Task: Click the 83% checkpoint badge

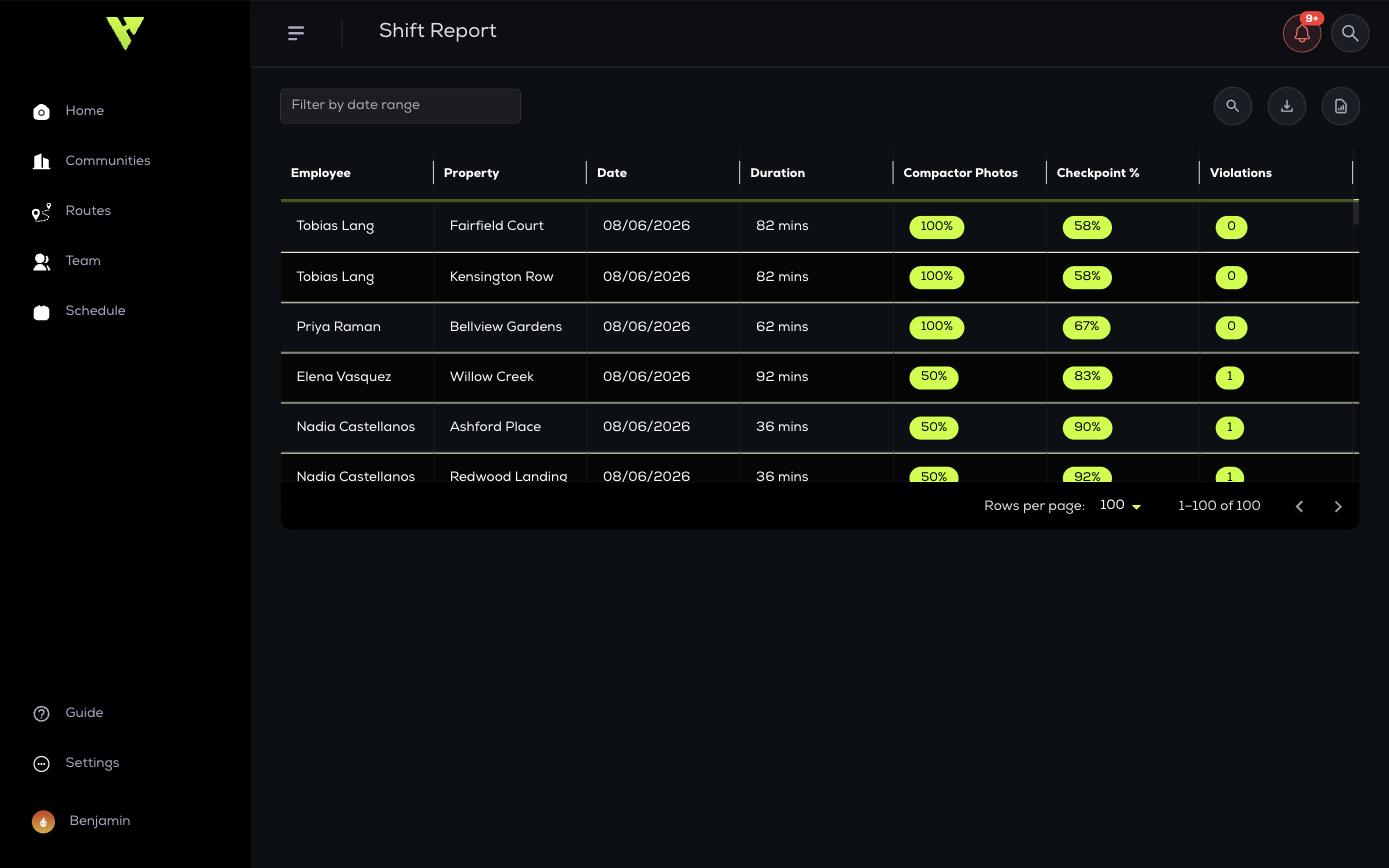Action: 1087,377
